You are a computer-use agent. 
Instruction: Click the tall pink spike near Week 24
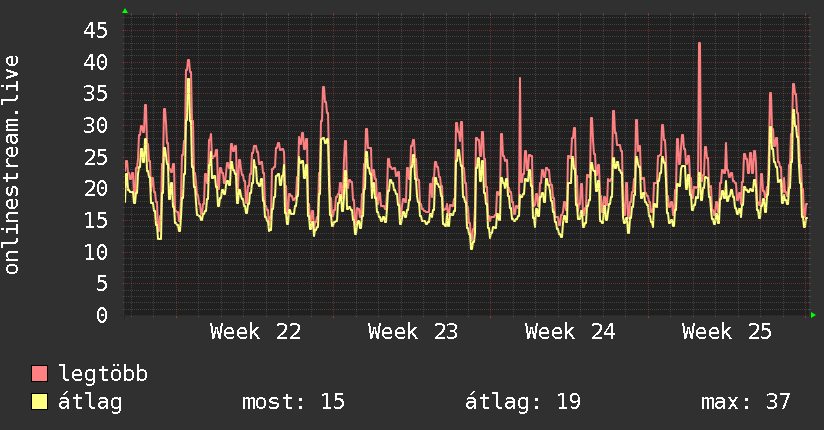(x=520, y=80)
